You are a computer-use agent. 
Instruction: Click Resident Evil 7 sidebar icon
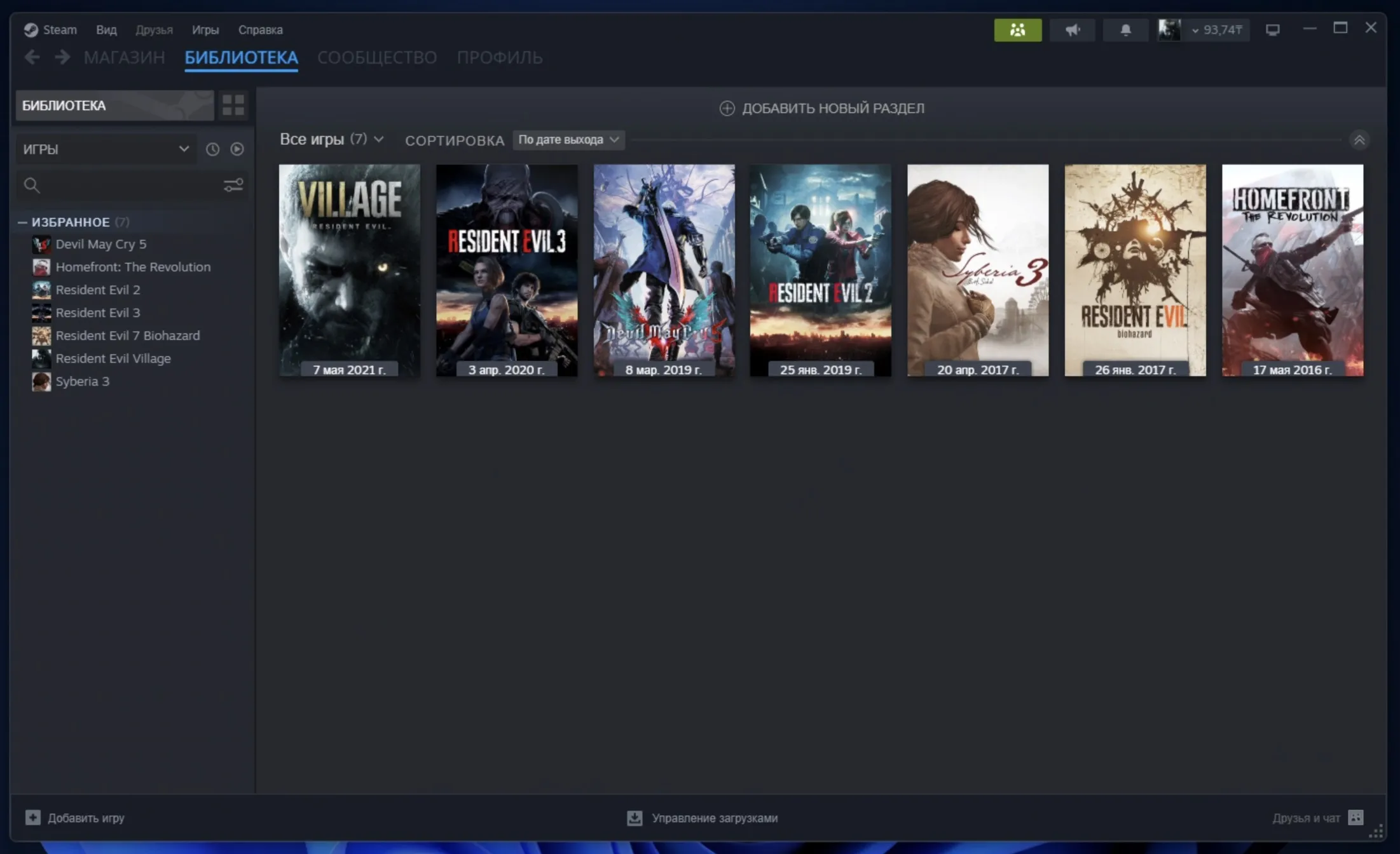[41, 335]
